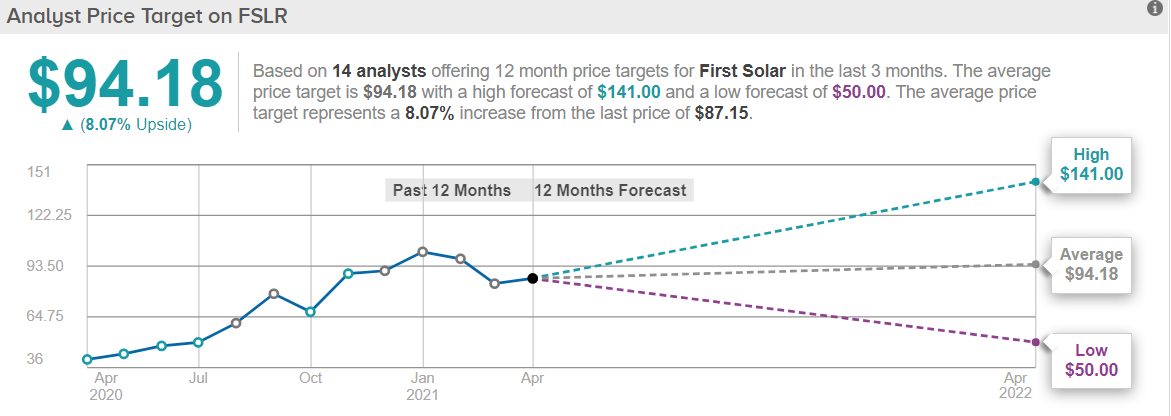Click the April 2020 starting data point
Viewport: 1171px width, 416px height.
click(x=87, y=359)
